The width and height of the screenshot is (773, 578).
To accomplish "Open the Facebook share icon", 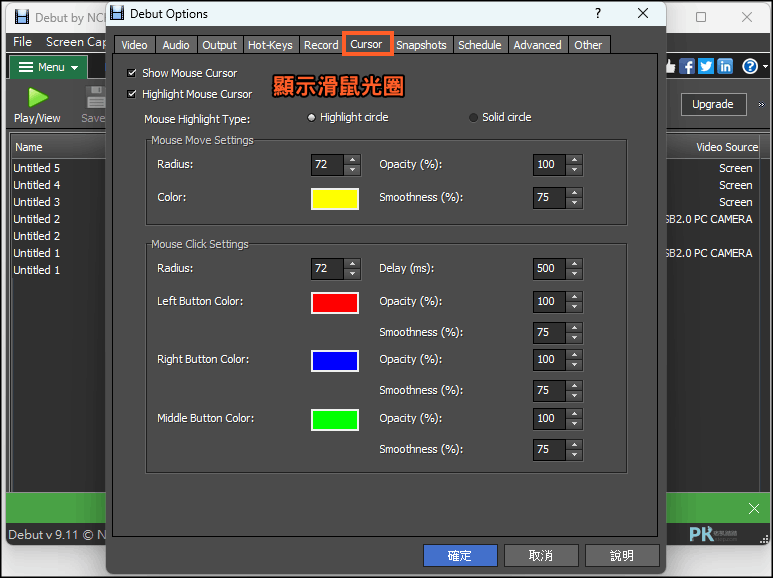I will (686, 66).
